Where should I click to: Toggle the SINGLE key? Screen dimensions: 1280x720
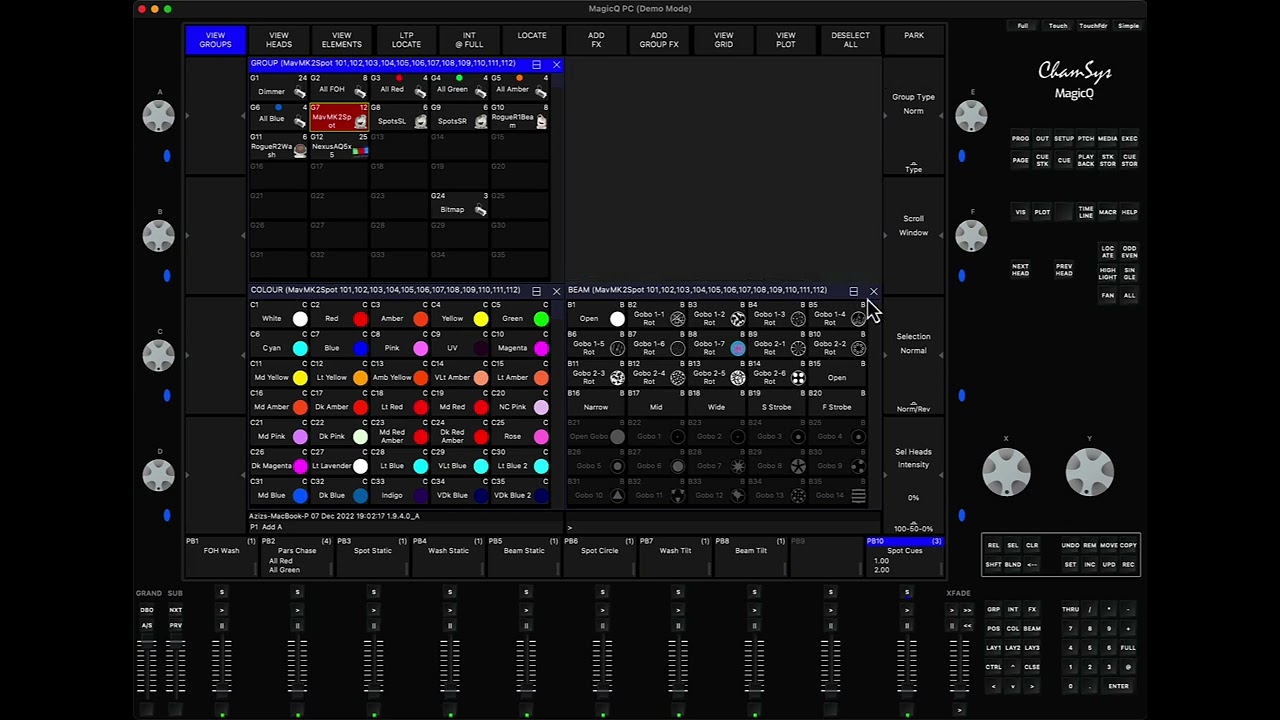click(x=1129, y=274)
